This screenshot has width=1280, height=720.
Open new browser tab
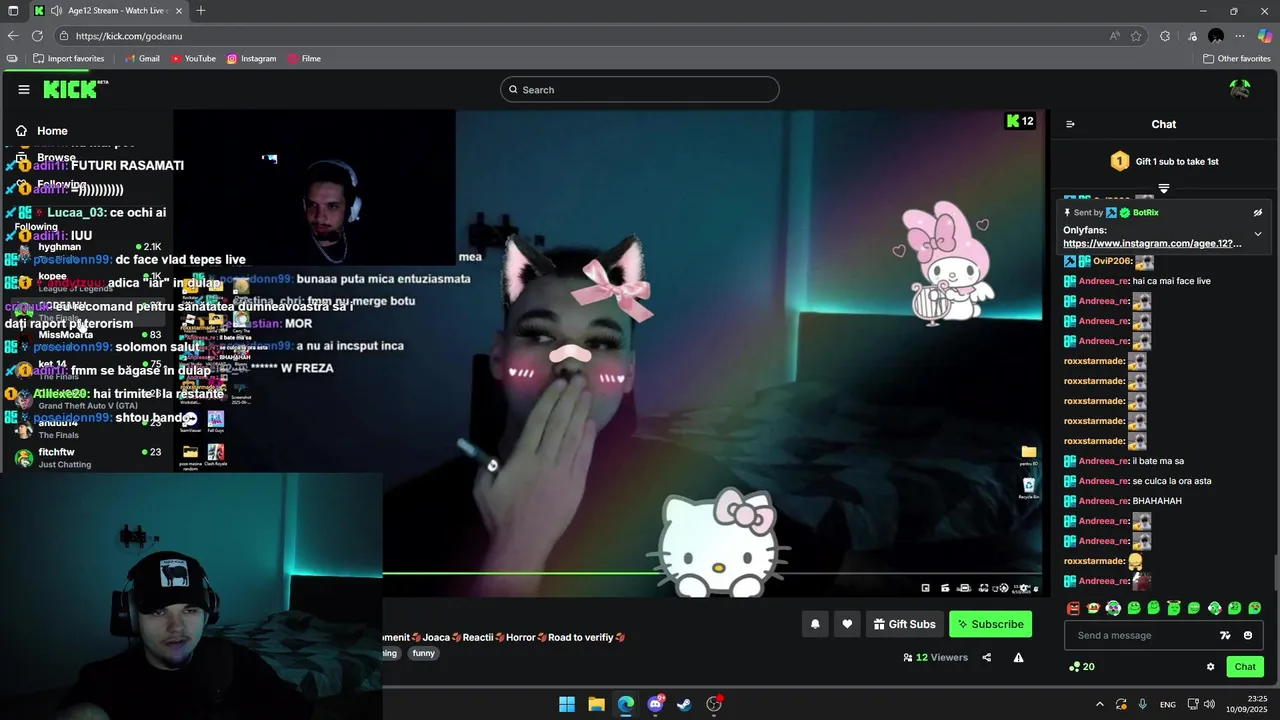pos(201,11)
